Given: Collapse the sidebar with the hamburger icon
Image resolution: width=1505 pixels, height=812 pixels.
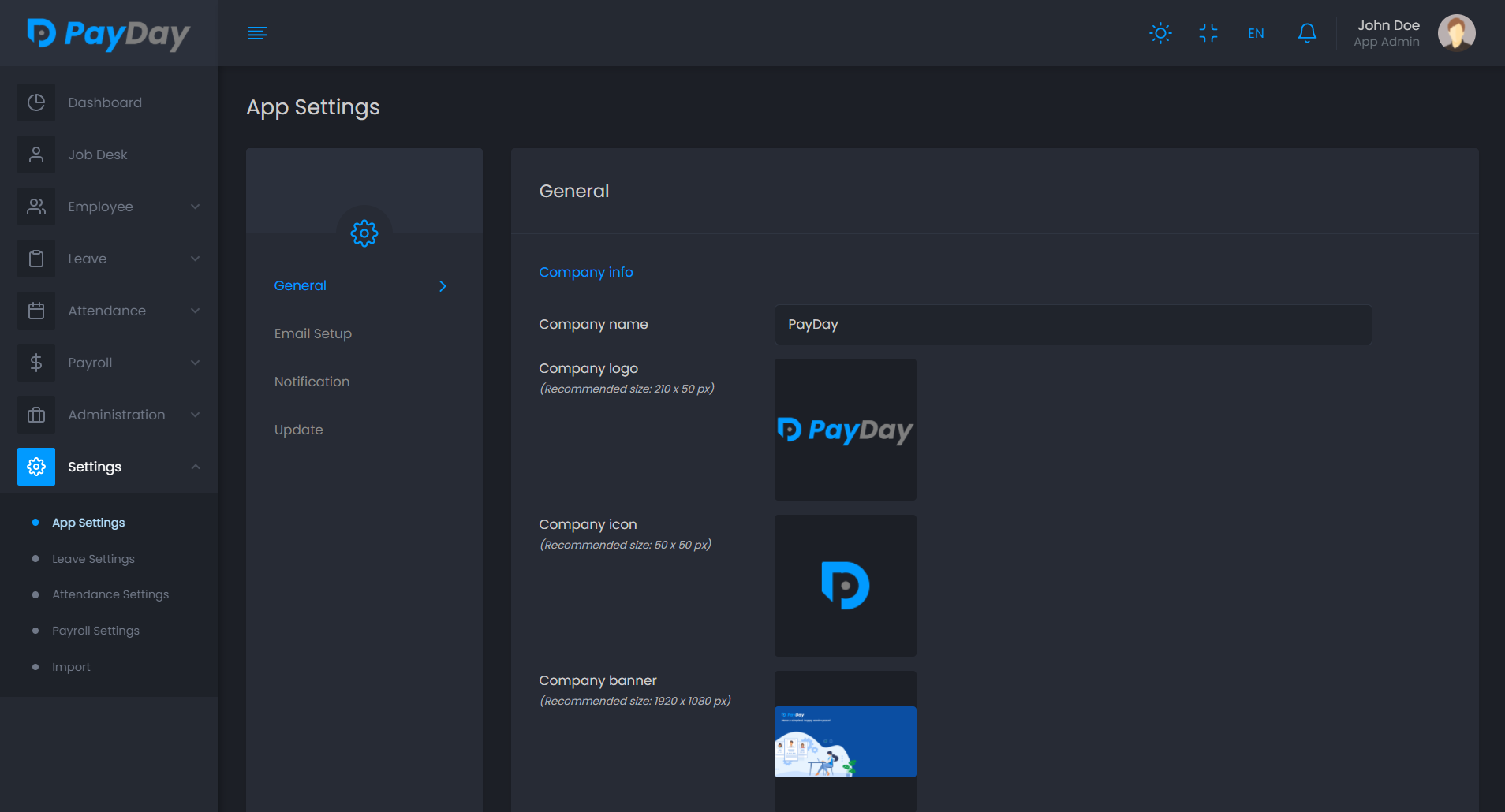Looking at the screenshot, I should tap(257, 33).
